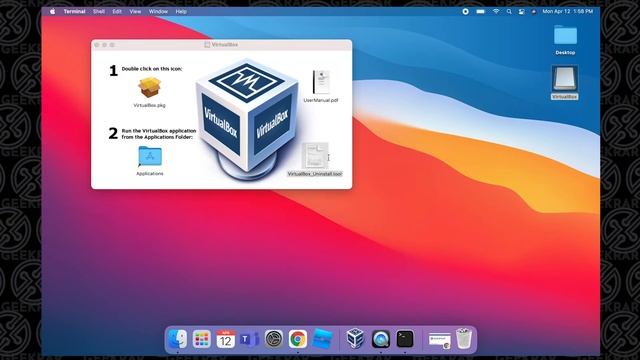
Task: Close the VirtualBox disk image window
Action: (x=97, y=45)
